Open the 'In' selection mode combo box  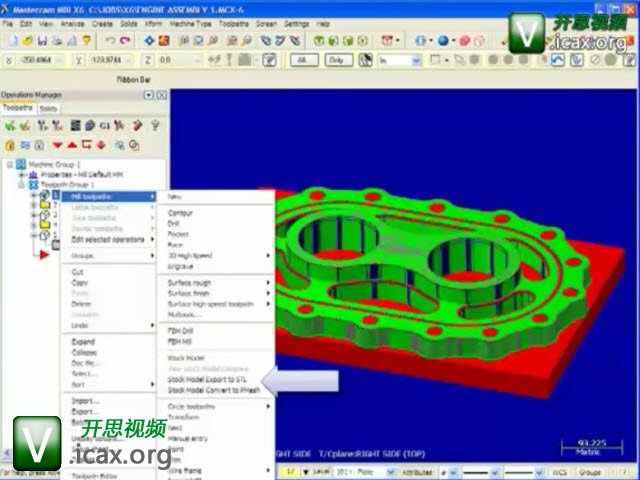[400, 61]
